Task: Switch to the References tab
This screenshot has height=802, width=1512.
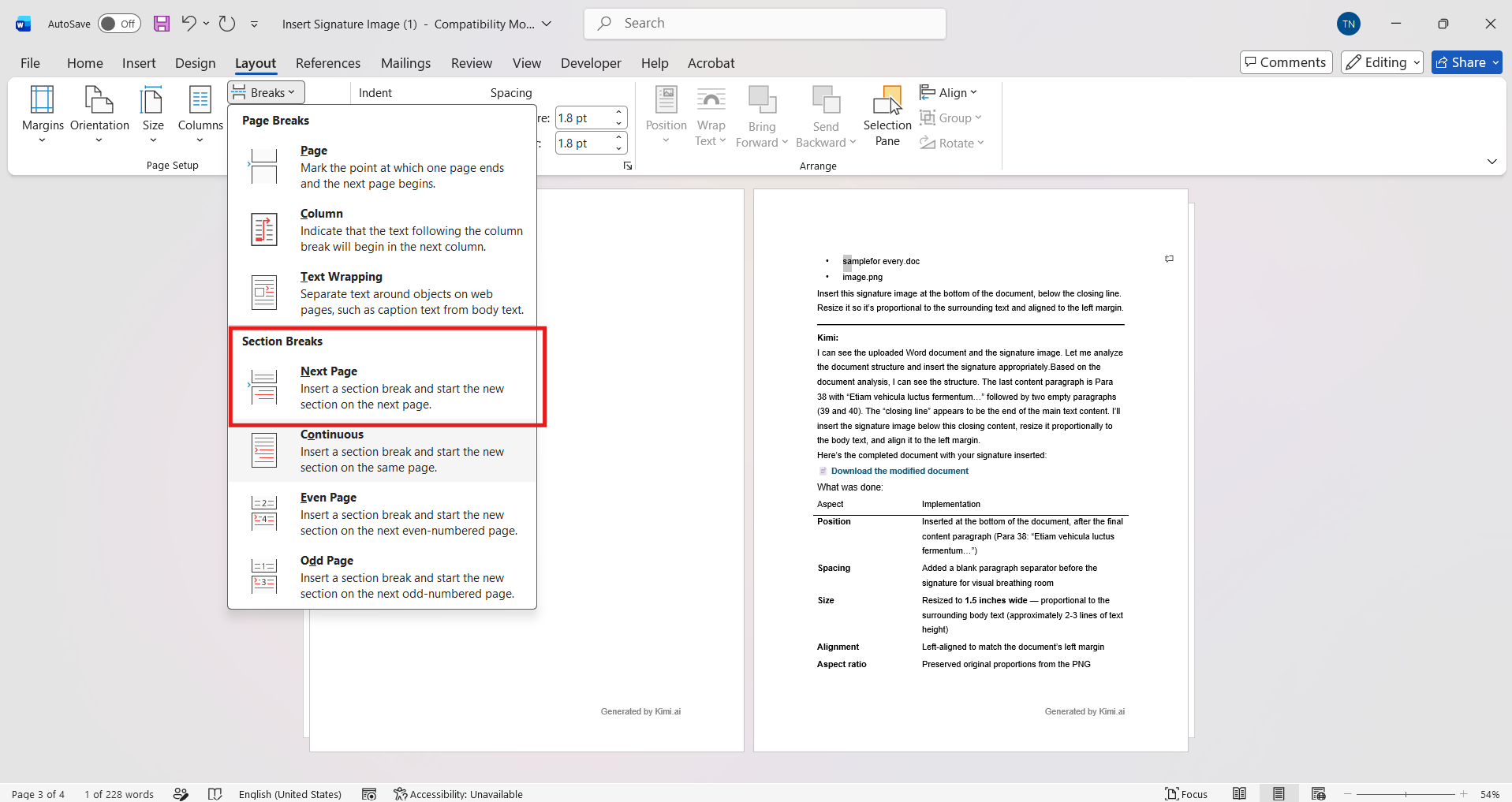Action: pyautogui.click(x=328, y=63)
